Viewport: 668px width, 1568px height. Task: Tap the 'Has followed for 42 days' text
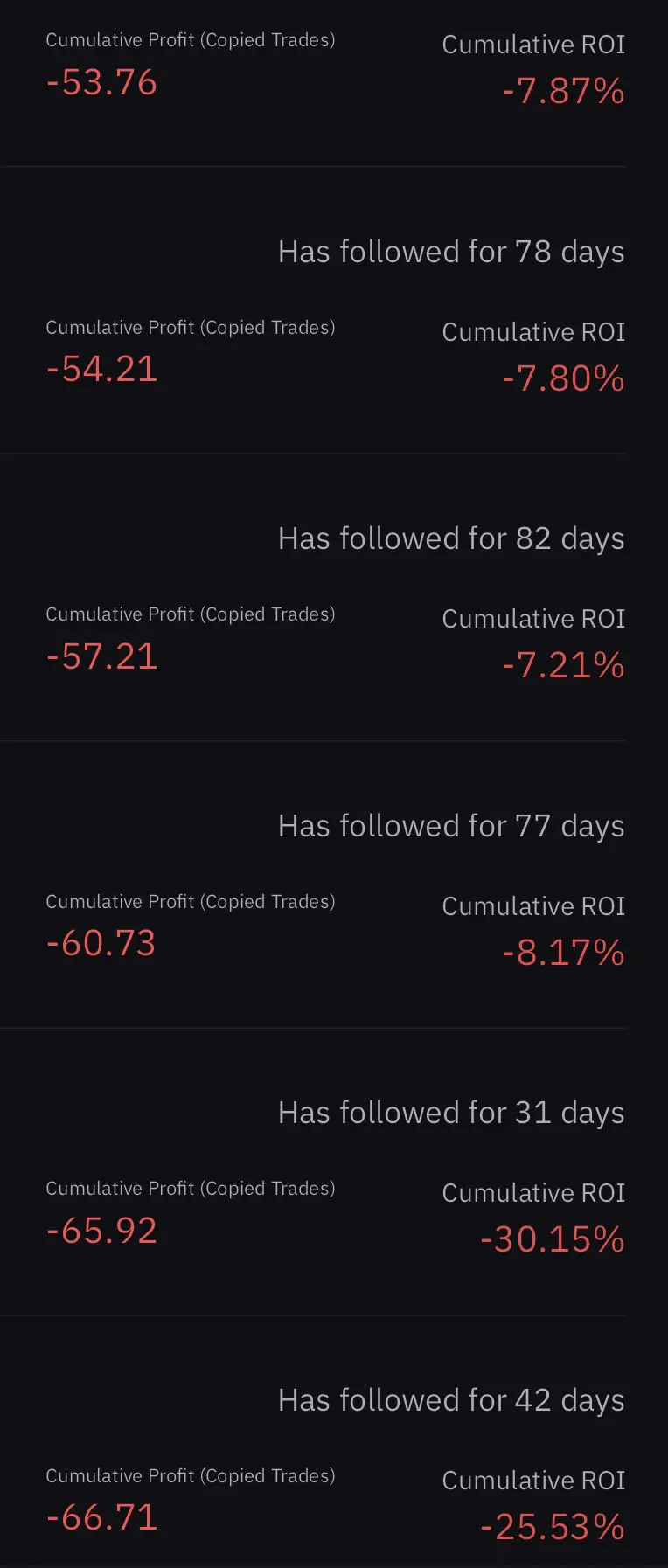pos(451,1400)
